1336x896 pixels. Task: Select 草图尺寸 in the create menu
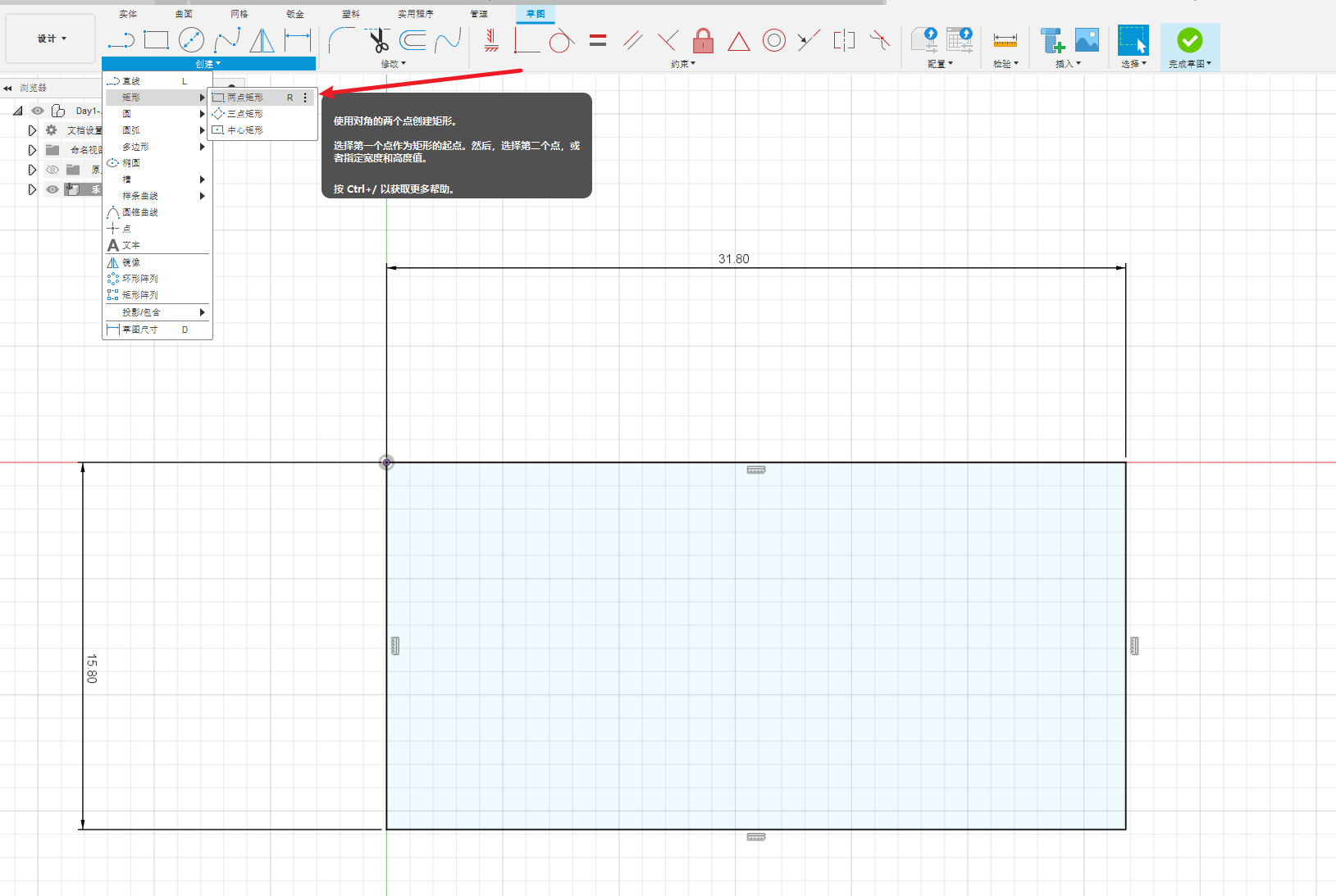click(140, 330)
